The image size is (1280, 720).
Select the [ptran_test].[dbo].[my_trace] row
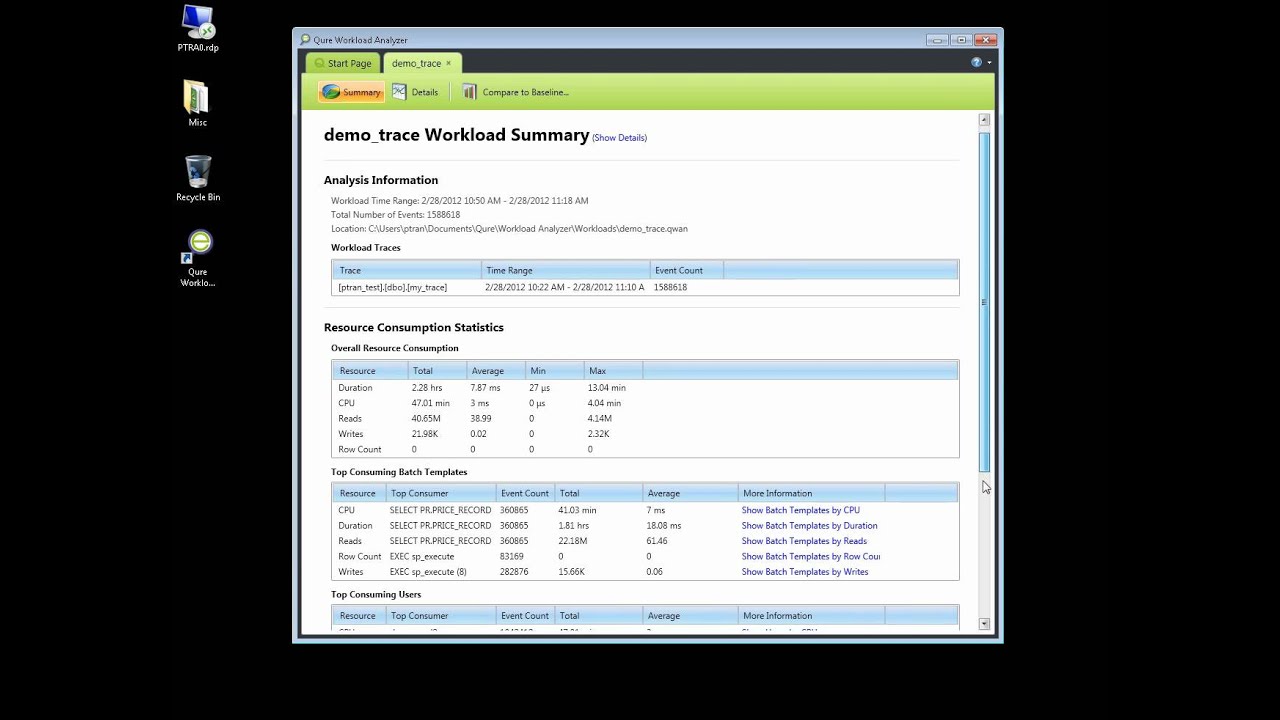(x=645, y=287)
